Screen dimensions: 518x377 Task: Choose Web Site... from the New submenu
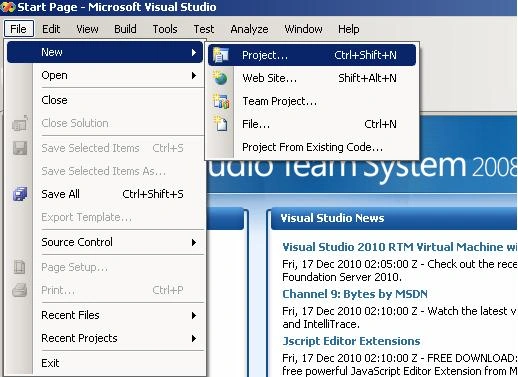coord(312,78)
